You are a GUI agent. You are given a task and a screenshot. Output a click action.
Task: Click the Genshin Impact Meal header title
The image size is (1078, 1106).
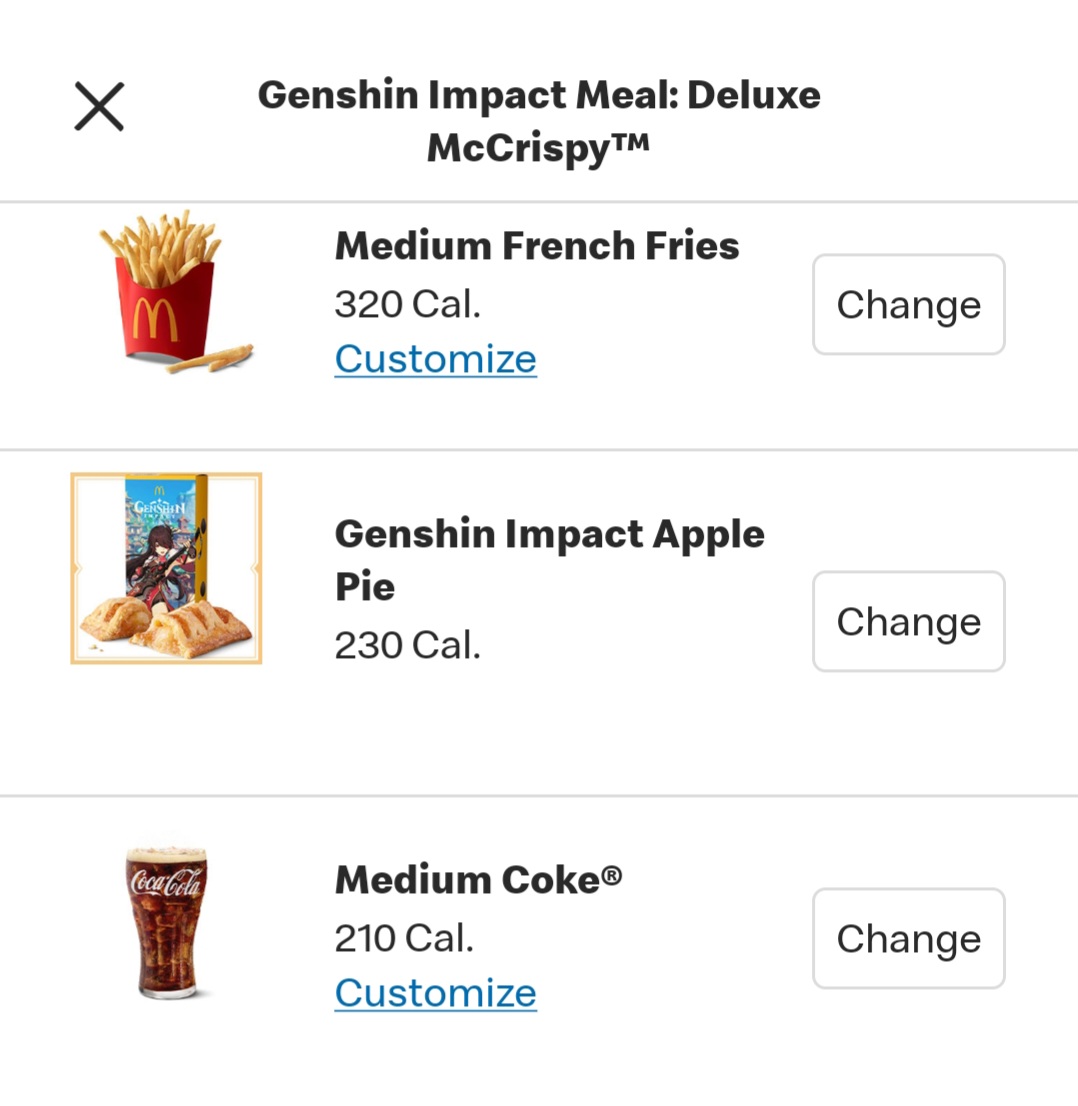point(539,121)
